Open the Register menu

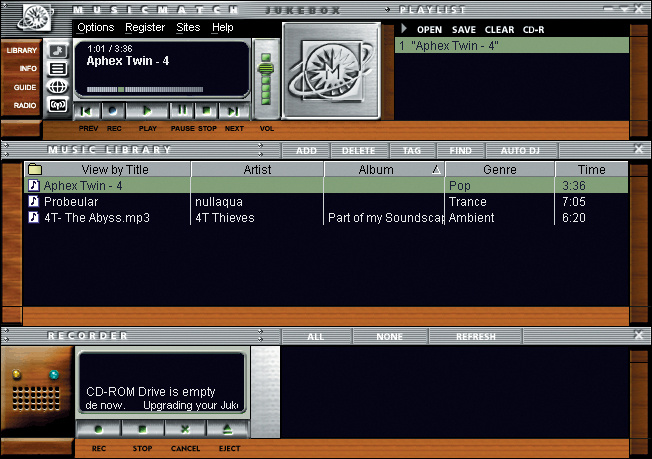tap(145, 27)
